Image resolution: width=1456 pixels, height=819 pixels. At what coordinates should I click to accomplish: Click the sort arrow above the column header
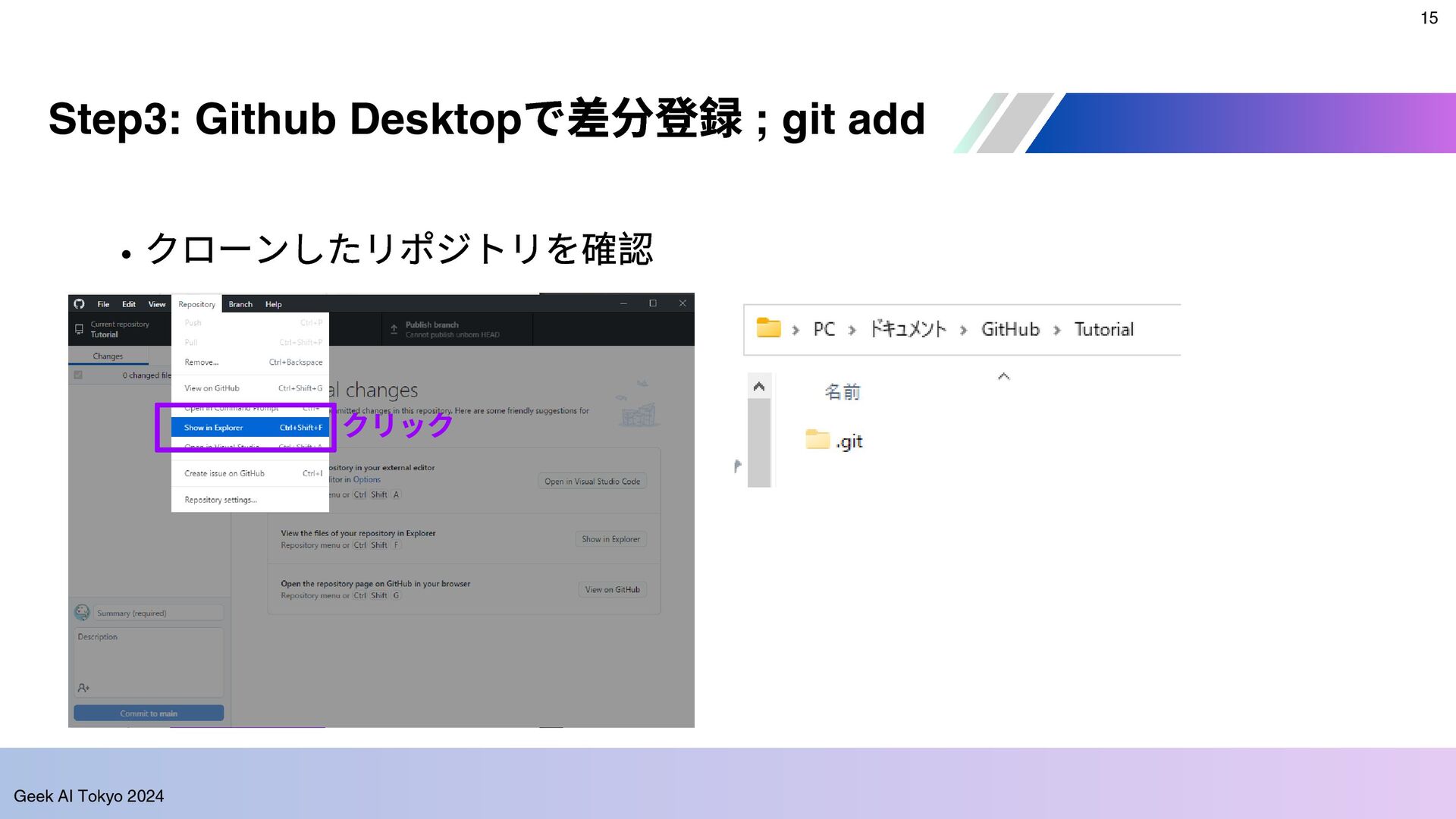pos(1003,376)
